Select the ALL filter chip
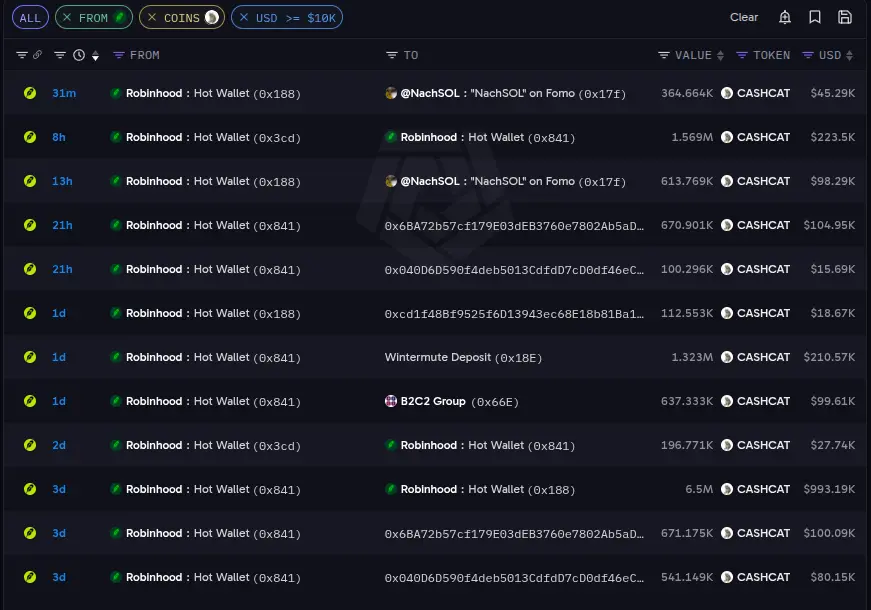 30,18
